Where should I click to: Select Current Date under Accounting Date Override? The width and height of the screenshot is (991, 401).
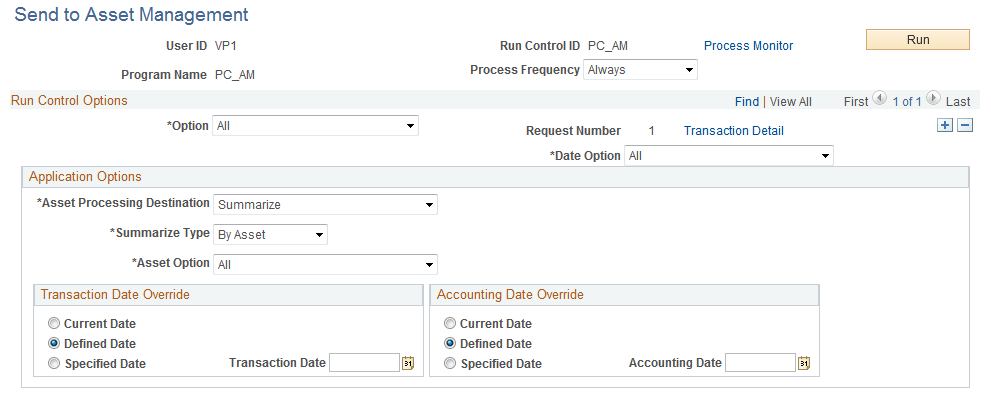coord(450,324)
